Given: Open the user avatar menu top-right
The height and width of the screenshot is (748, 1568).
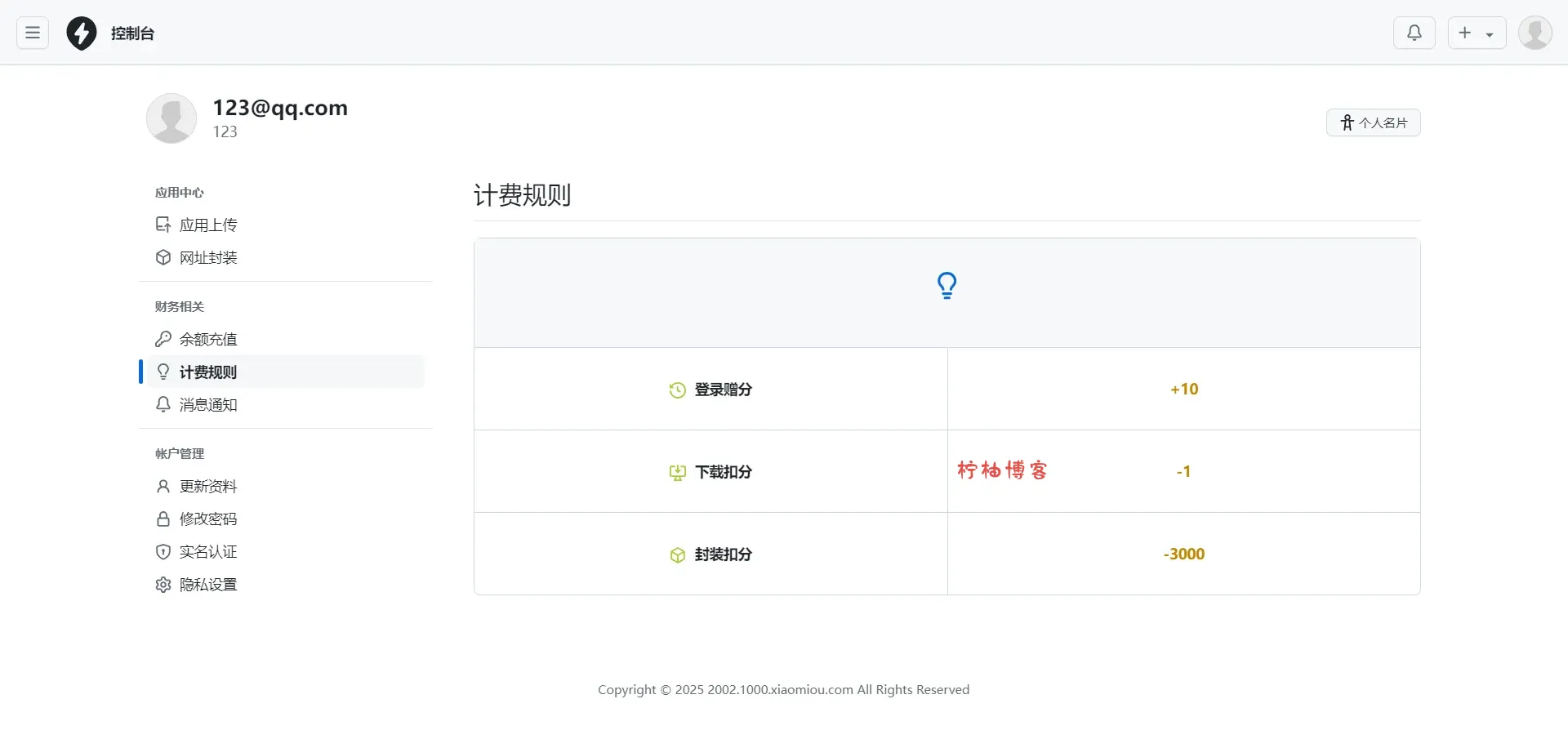Looking at the screenshot, I should pos(1535,33).
